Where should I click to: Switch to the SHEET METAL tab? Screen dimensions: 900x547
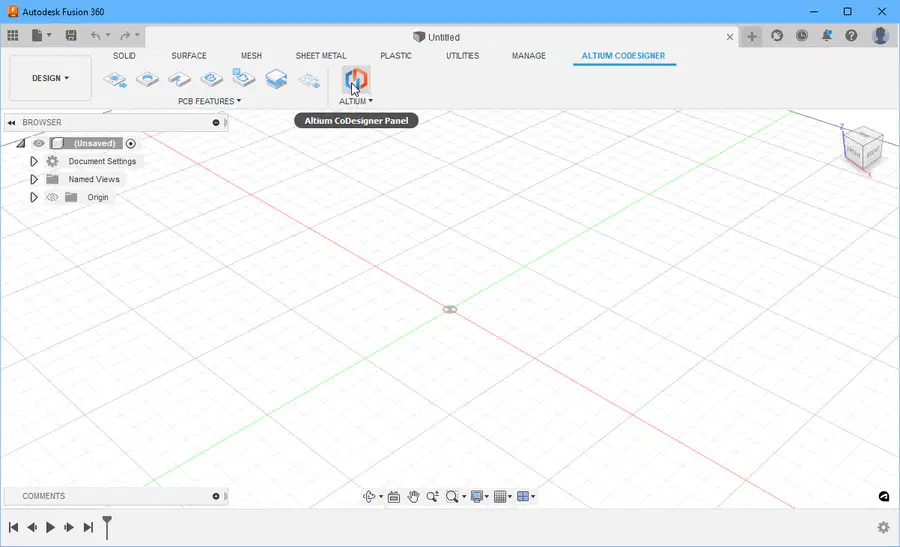click(321, 56)
